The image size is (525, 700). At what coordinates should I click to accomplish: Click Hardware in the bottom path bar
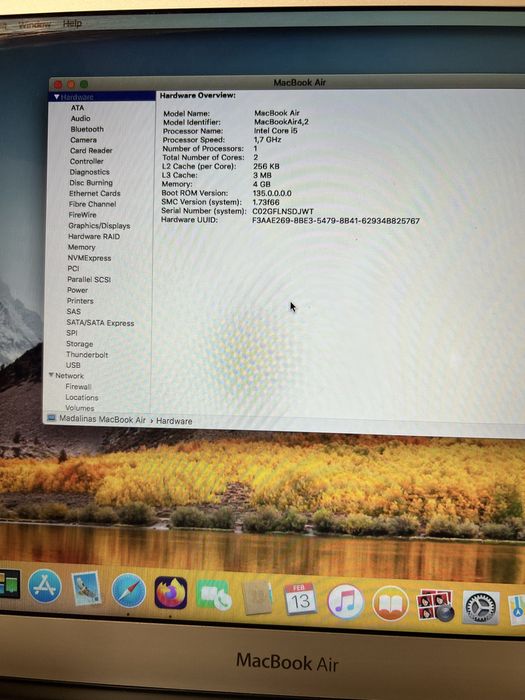point(174,421)
